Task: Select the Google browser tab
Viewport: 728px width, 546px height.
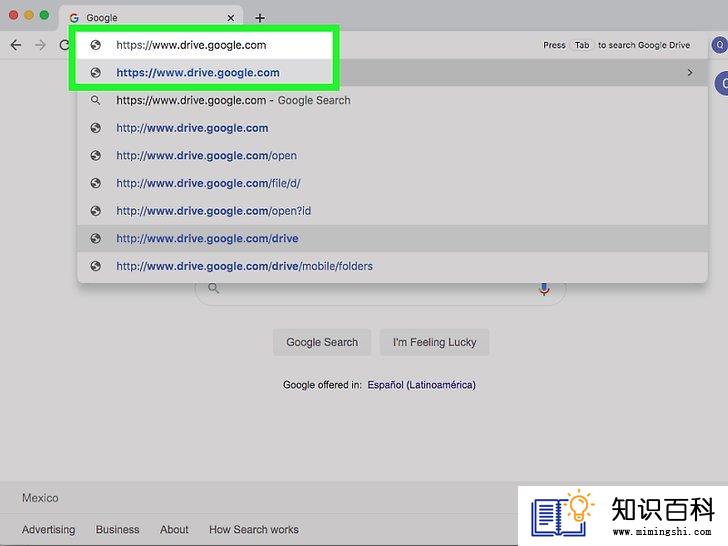Action: [151, 18]
